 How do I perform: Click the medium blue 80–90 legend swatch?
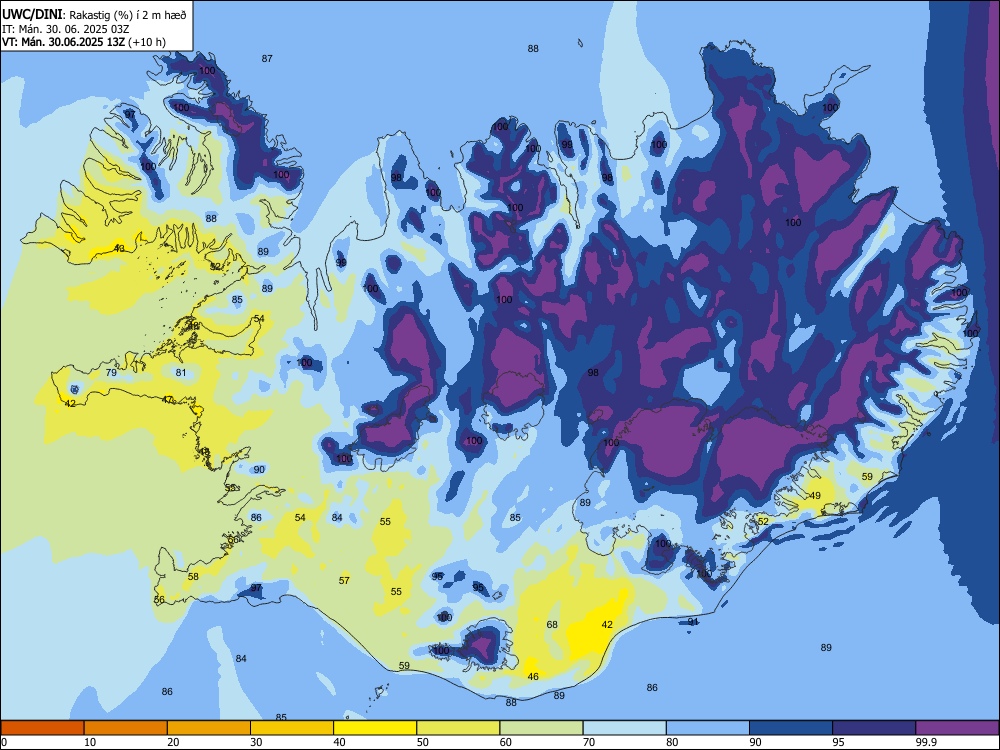(708, 728)
